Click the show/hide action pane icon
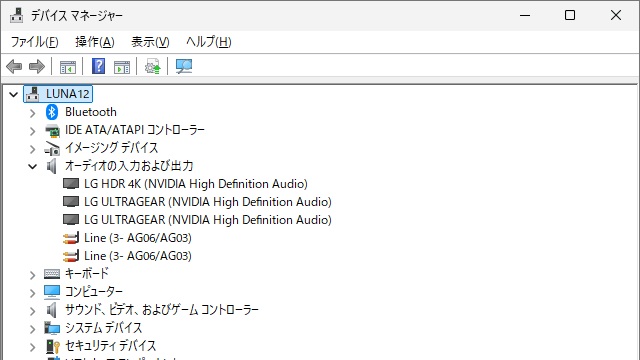 122,67
